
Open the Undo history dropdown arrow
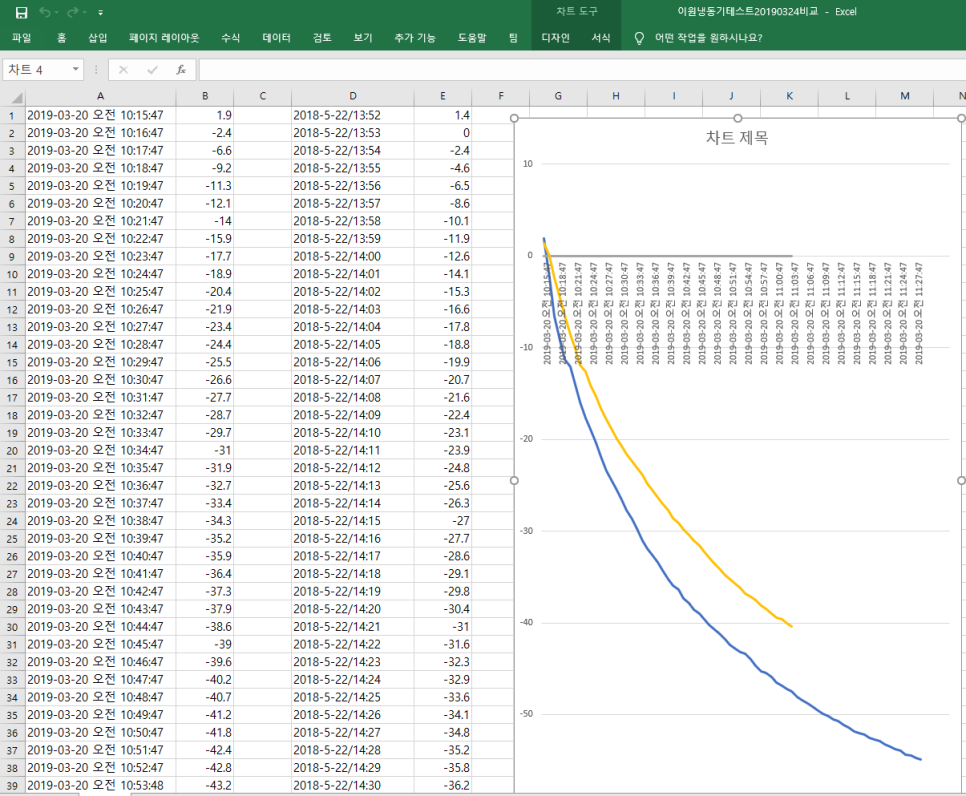point(56,13)
